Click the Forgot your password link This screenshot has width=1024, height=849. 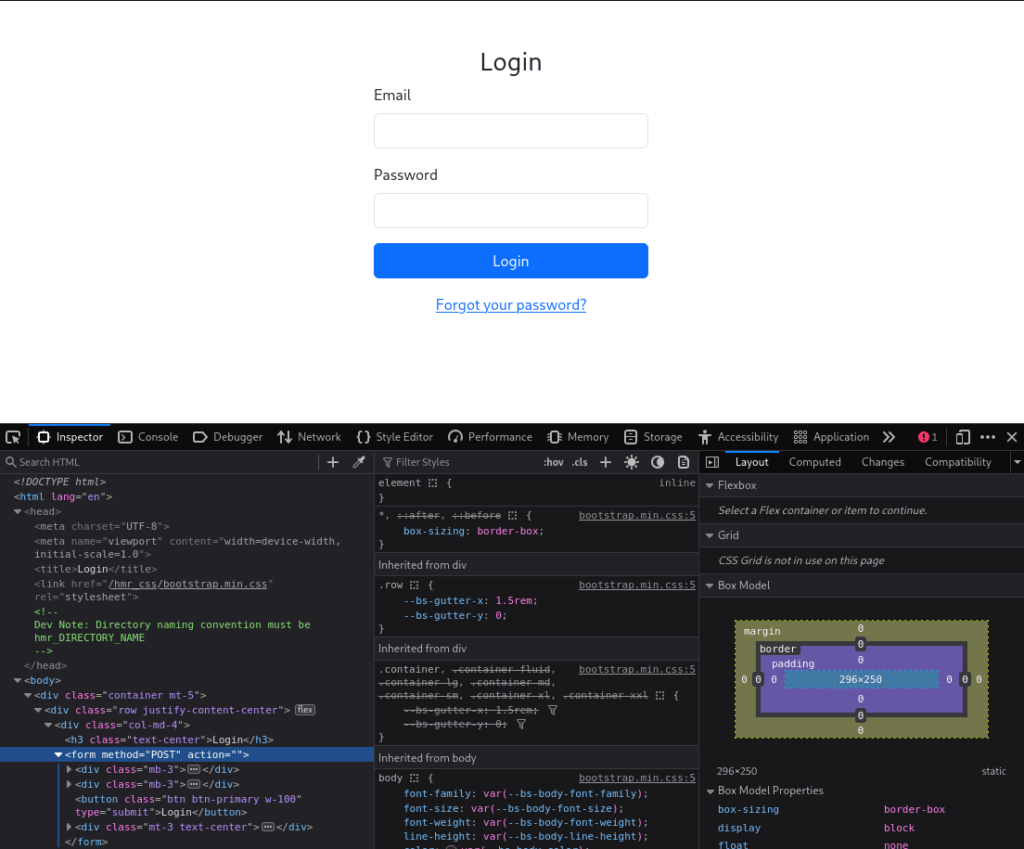point(511,305)
